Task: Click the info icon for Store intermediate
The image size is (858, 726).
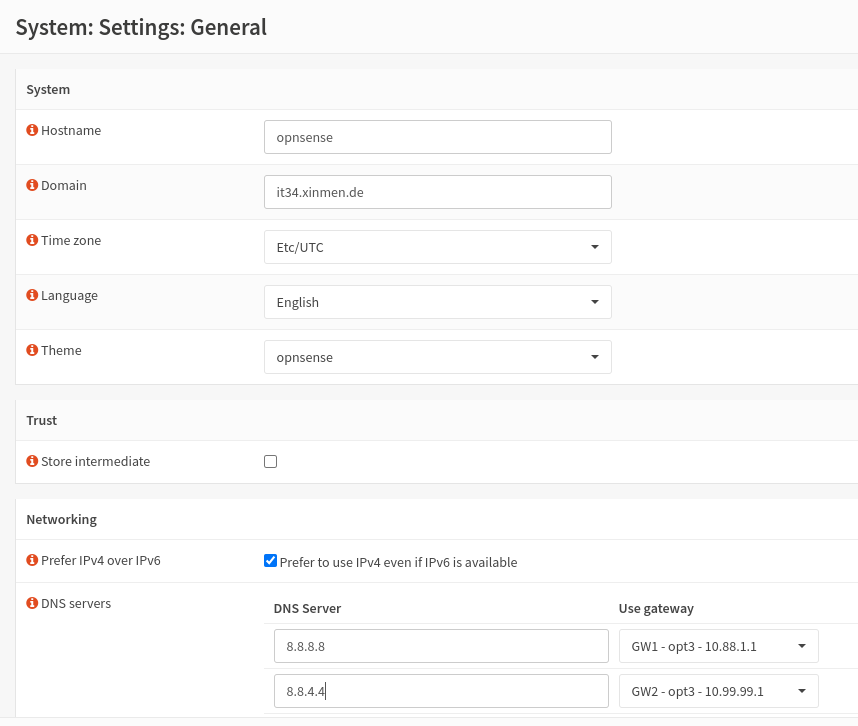Action: [33, 461]
